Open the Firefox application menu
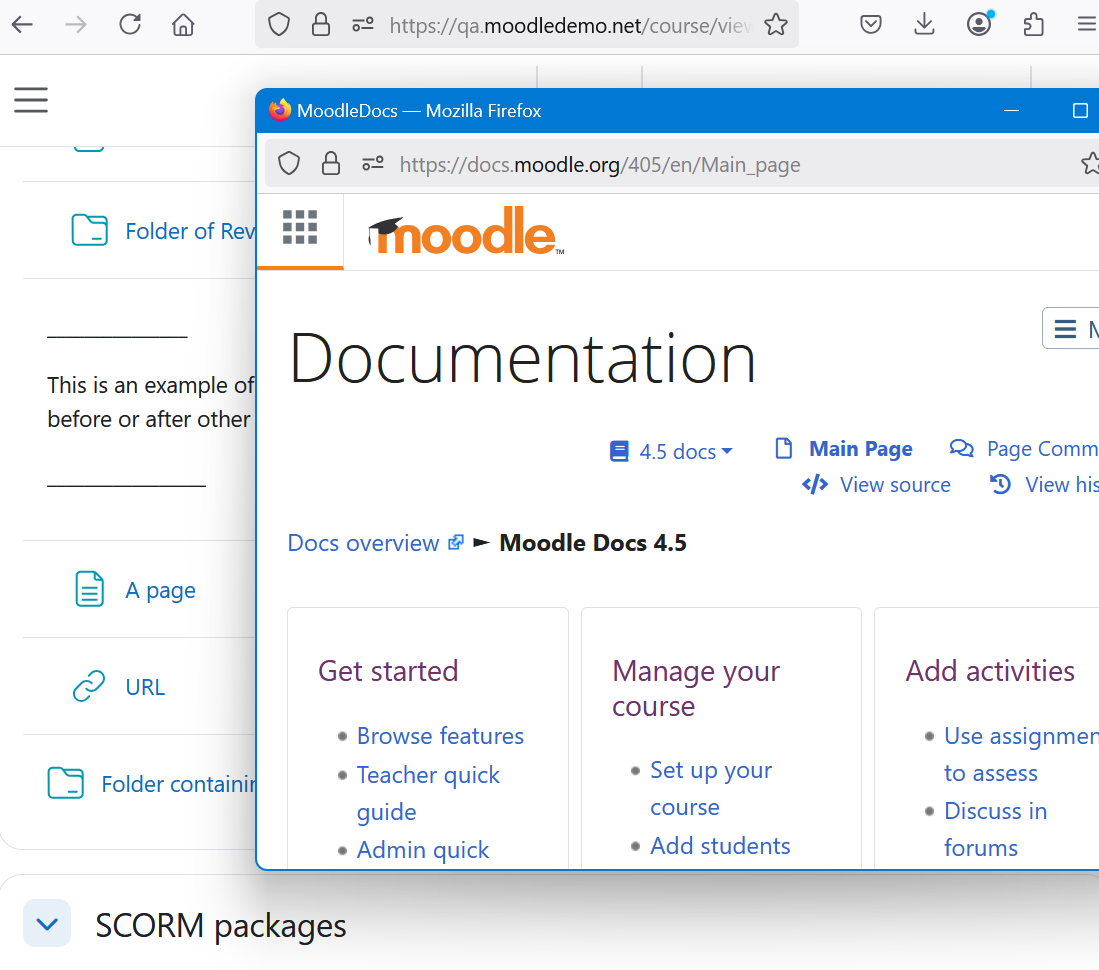Viewport: 1099px width, 970px height. tap(1087, 25)
